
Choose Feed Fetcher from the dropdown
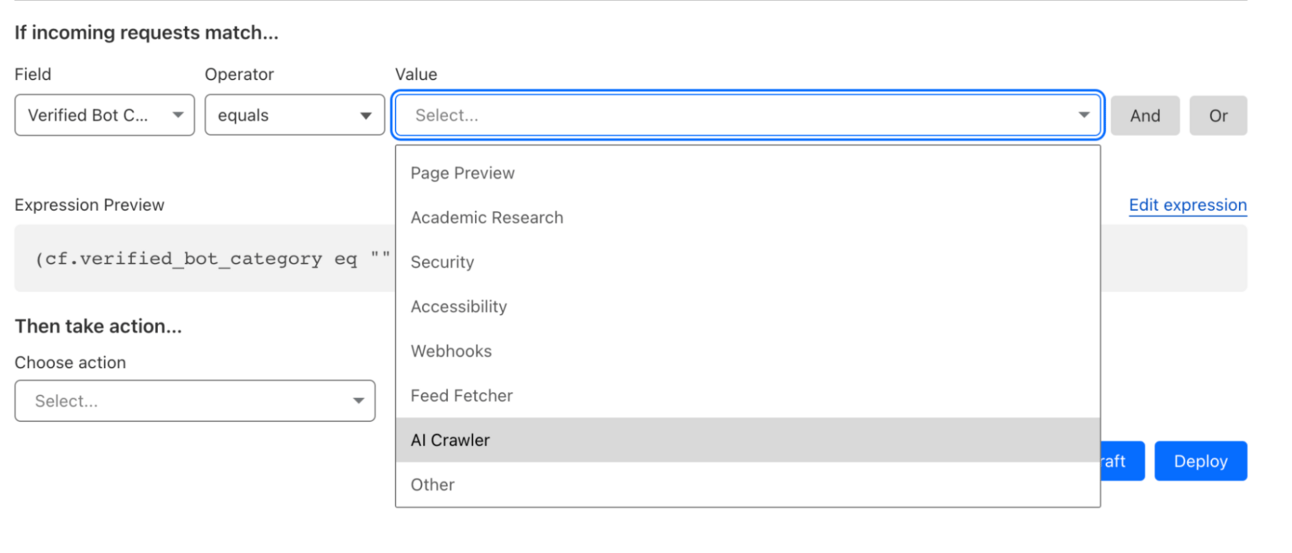click(462, 395)
